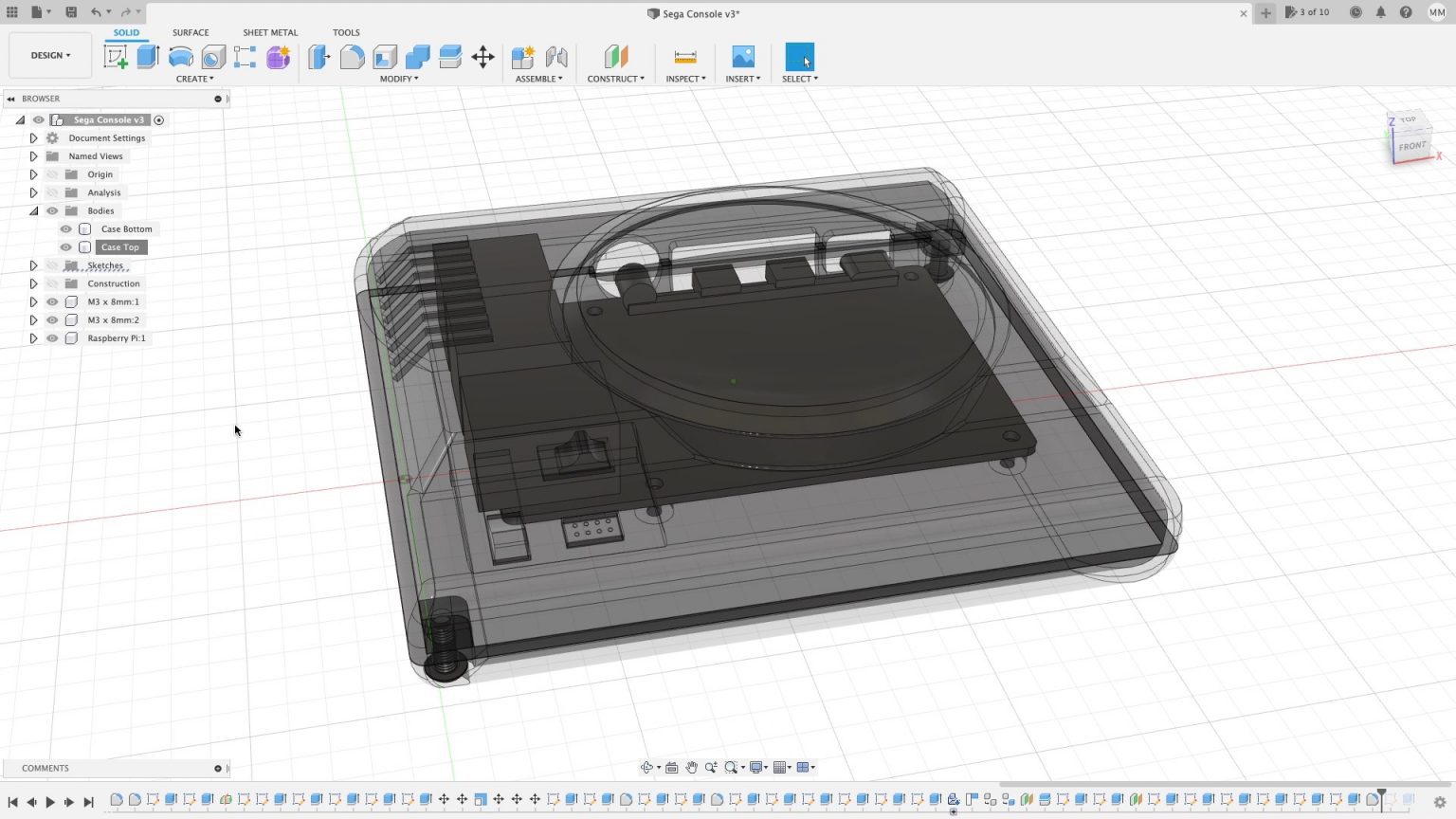Hide the Raspberry Pi:1 component
Viewport: 1456px width, 819px height.
(52, 338)
